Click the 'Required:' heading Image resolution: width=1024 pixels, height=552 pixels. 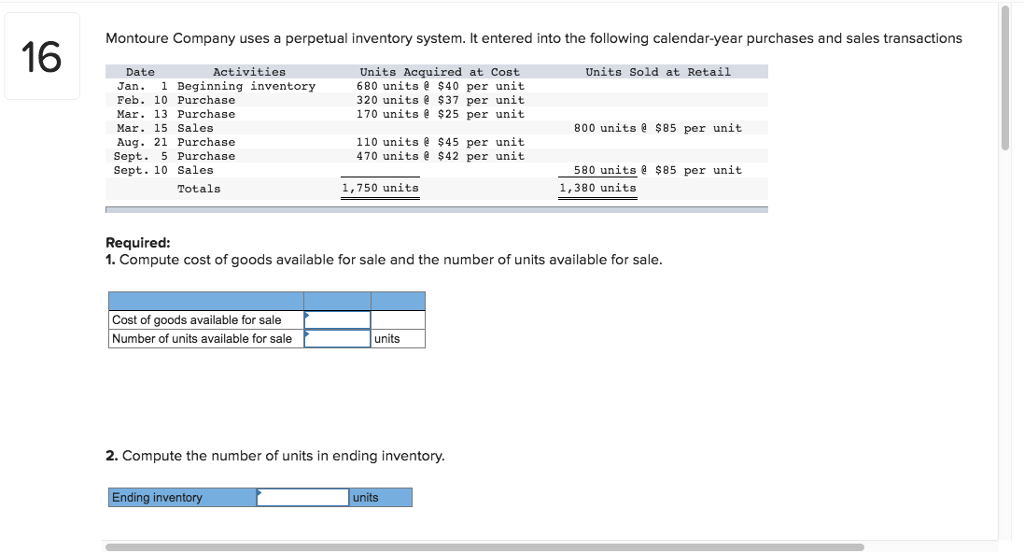click(x=138, y=242)
